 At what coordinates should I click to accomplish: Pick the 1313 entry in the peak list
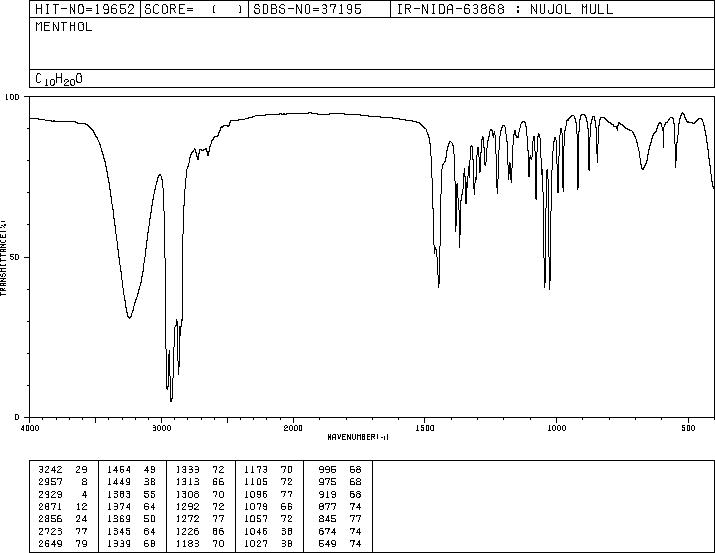[187, 481]
